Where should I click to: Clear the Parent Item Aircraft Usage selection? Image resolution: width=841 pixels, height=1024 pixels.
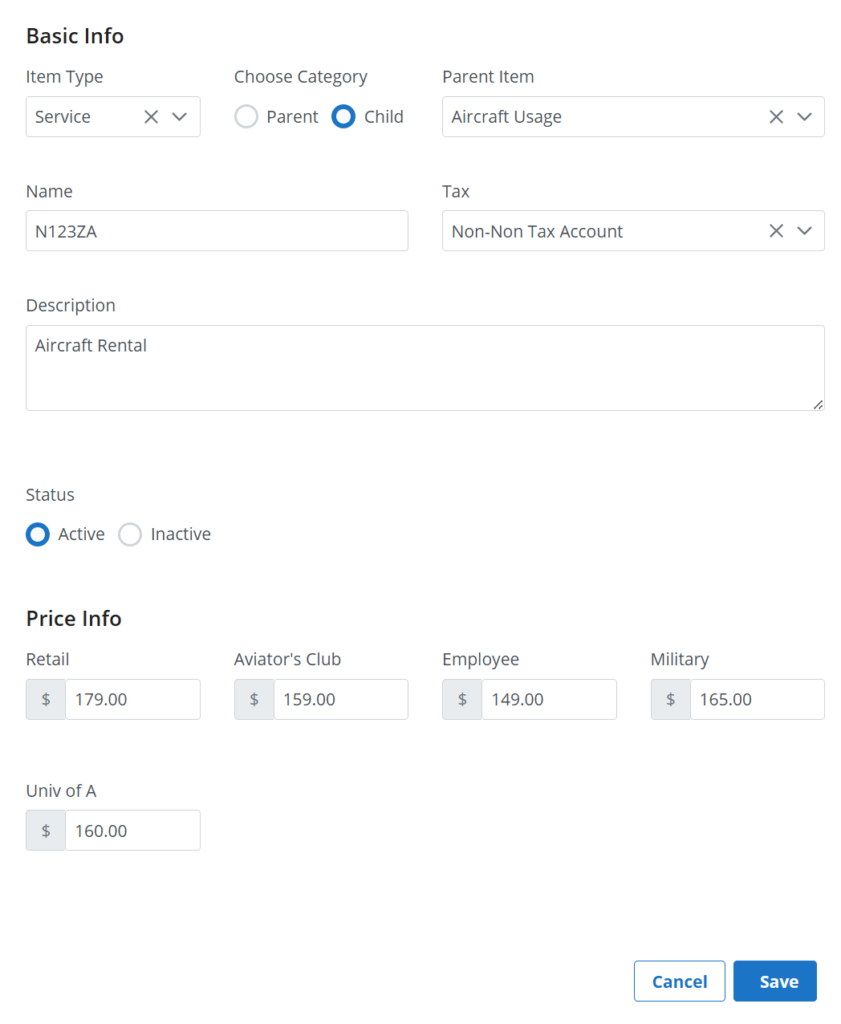776,117
